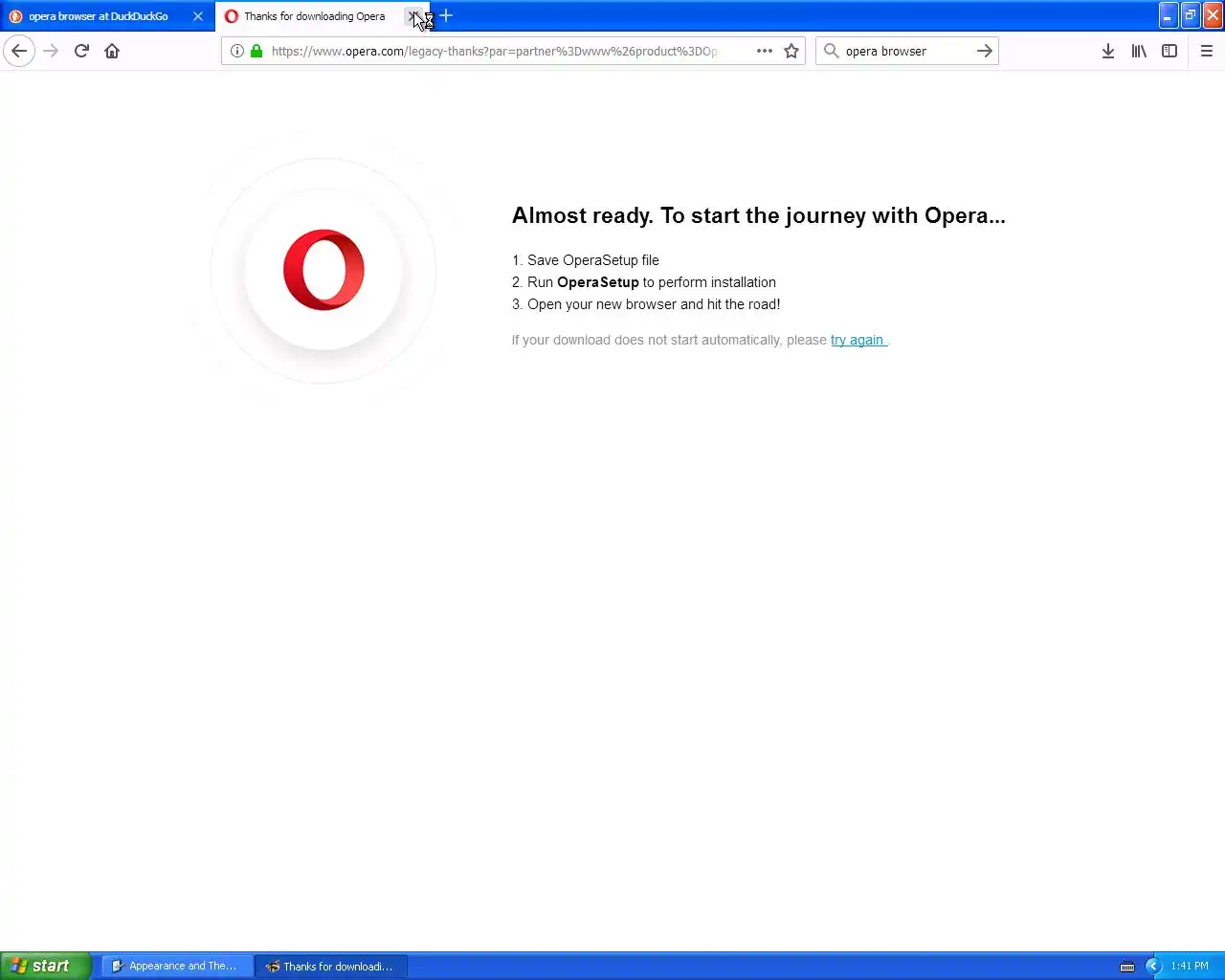Click the red Opera logo image
This screenshot has height=980, width=1225.
coord(323,270)
